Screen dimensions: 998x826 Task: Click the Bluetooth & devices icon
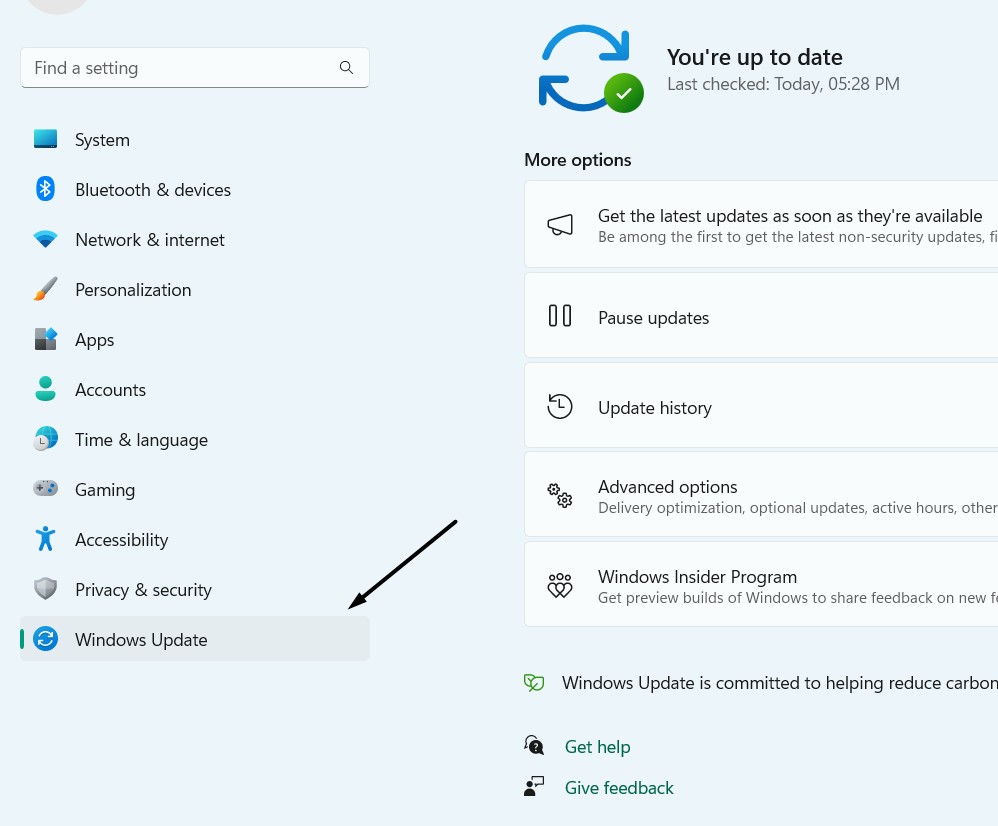45,189
